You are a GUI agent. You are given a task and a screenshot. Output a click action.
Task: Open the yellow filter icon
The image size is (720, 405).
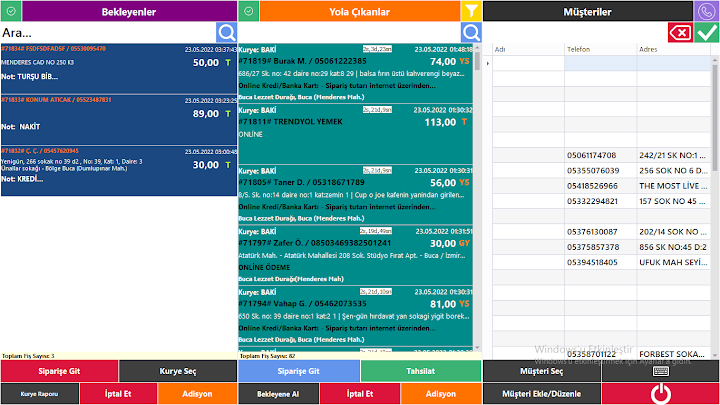(x=471, y=11)
